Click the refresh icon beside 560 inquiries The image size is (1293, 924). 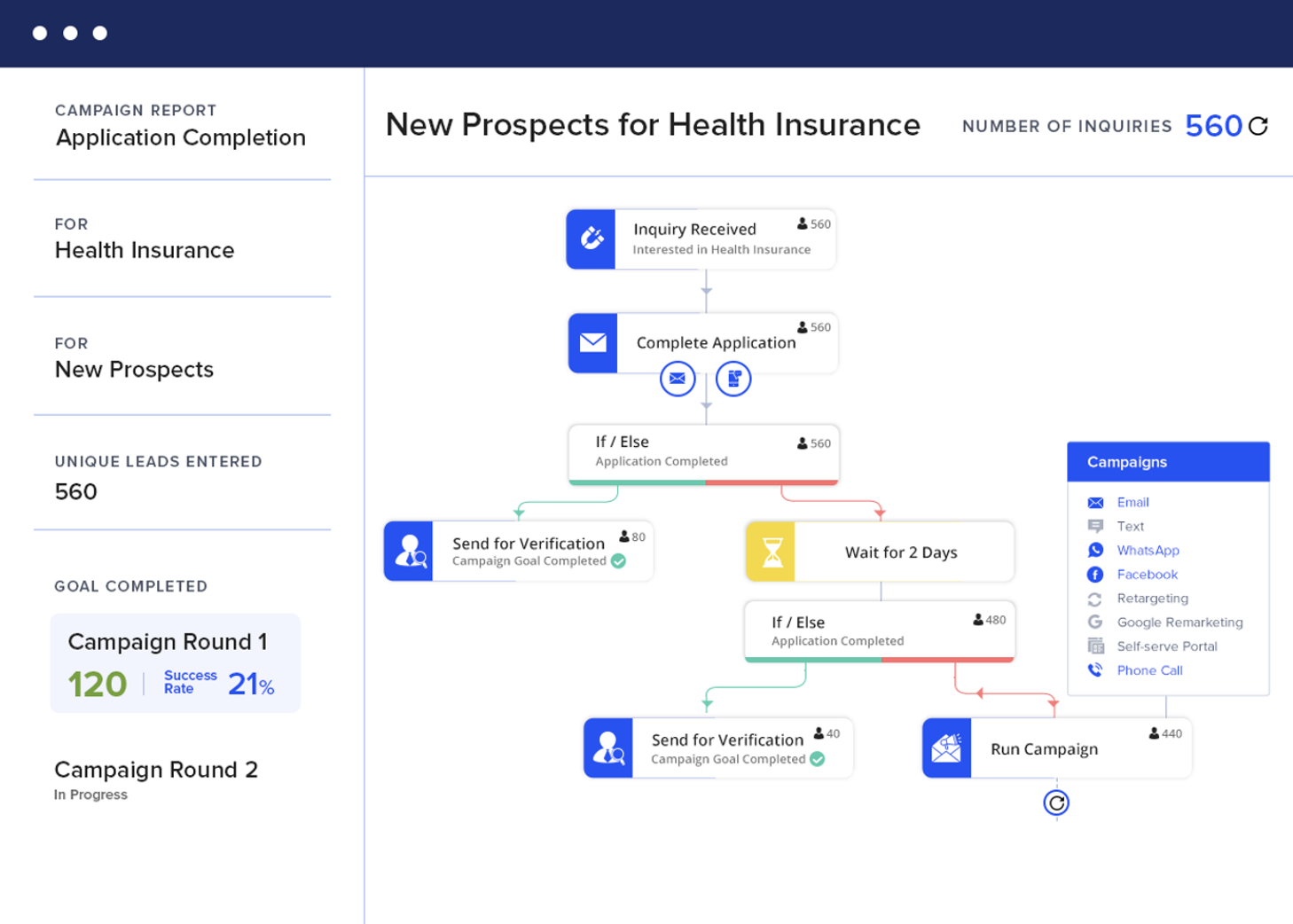click(x=1258, y=127)
